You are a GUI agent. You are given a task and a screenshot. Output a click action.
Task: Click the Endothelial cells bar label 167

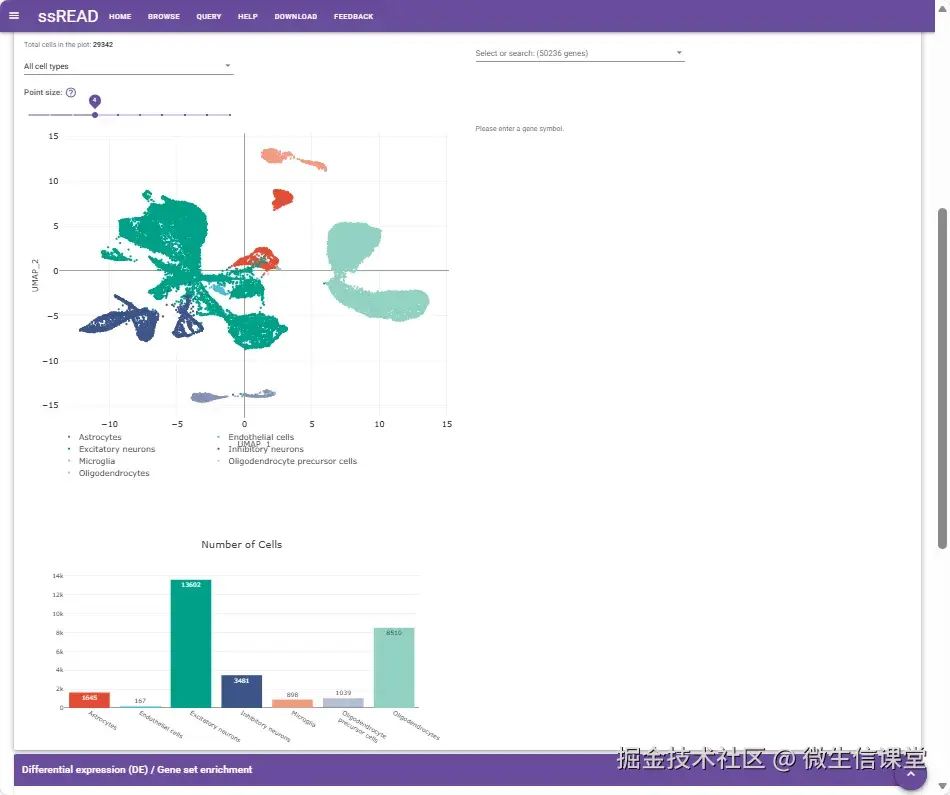pyautogui.click(x=140, y=700)
